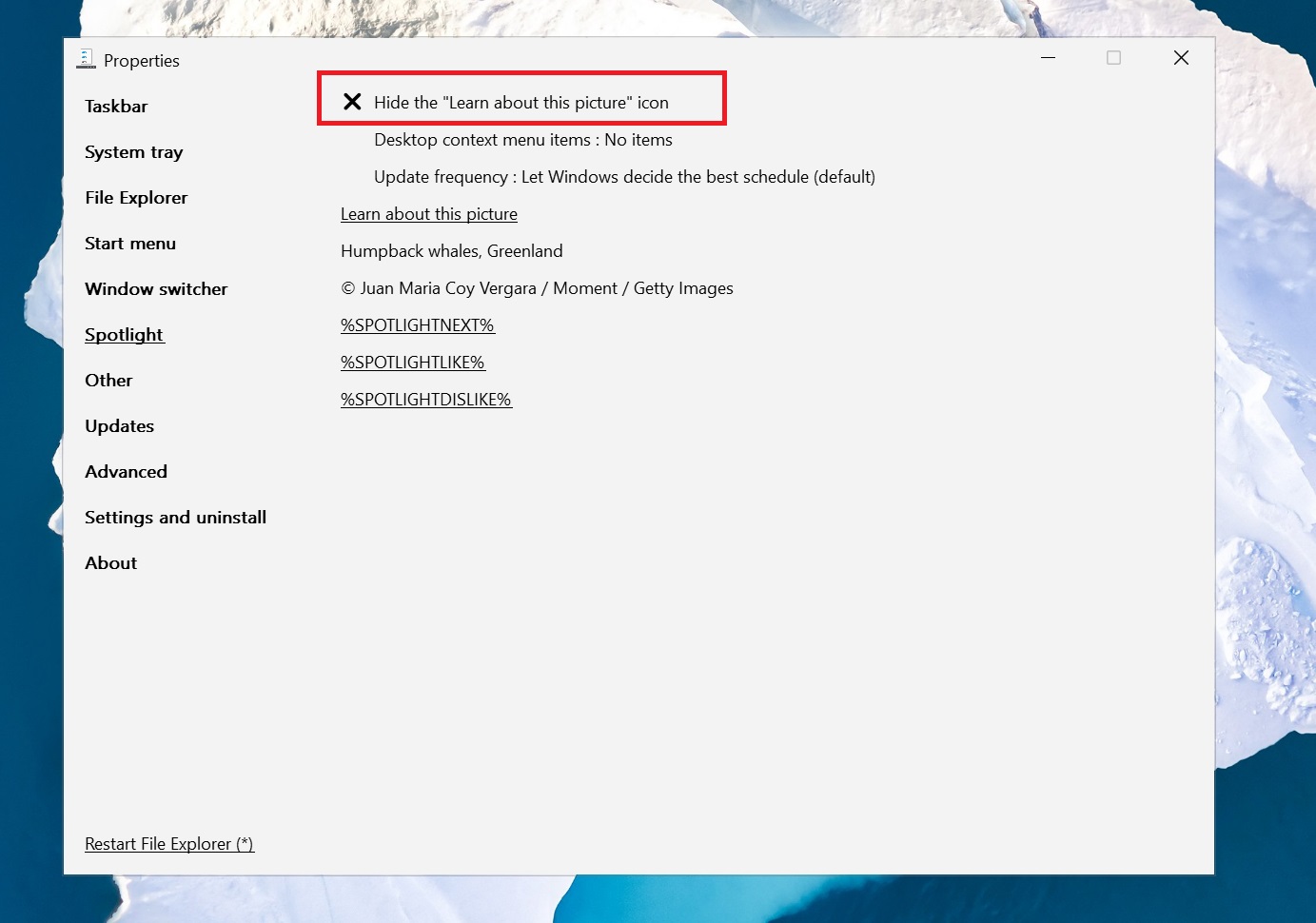Open the 'Learn about this picture' link
Image resolution: width=1316 pixels, height=923 pixels.
428,213
